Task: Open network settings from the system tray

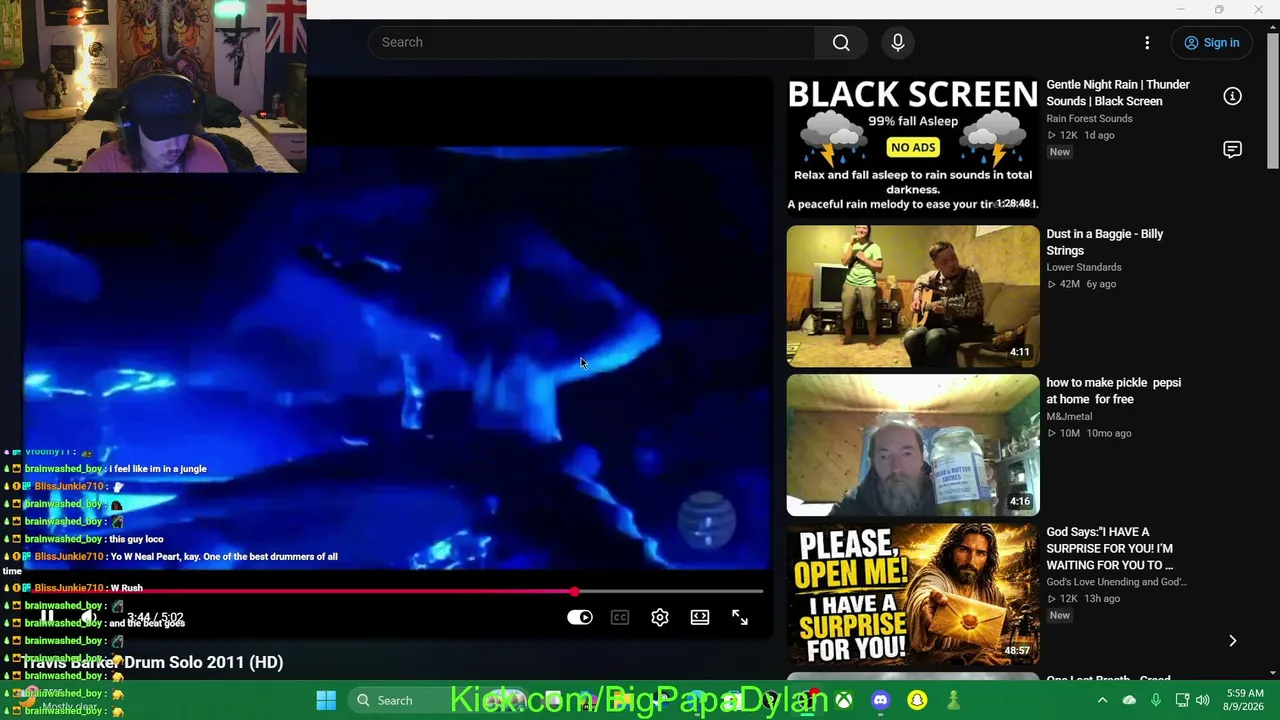Action: tap(1182, 700)
